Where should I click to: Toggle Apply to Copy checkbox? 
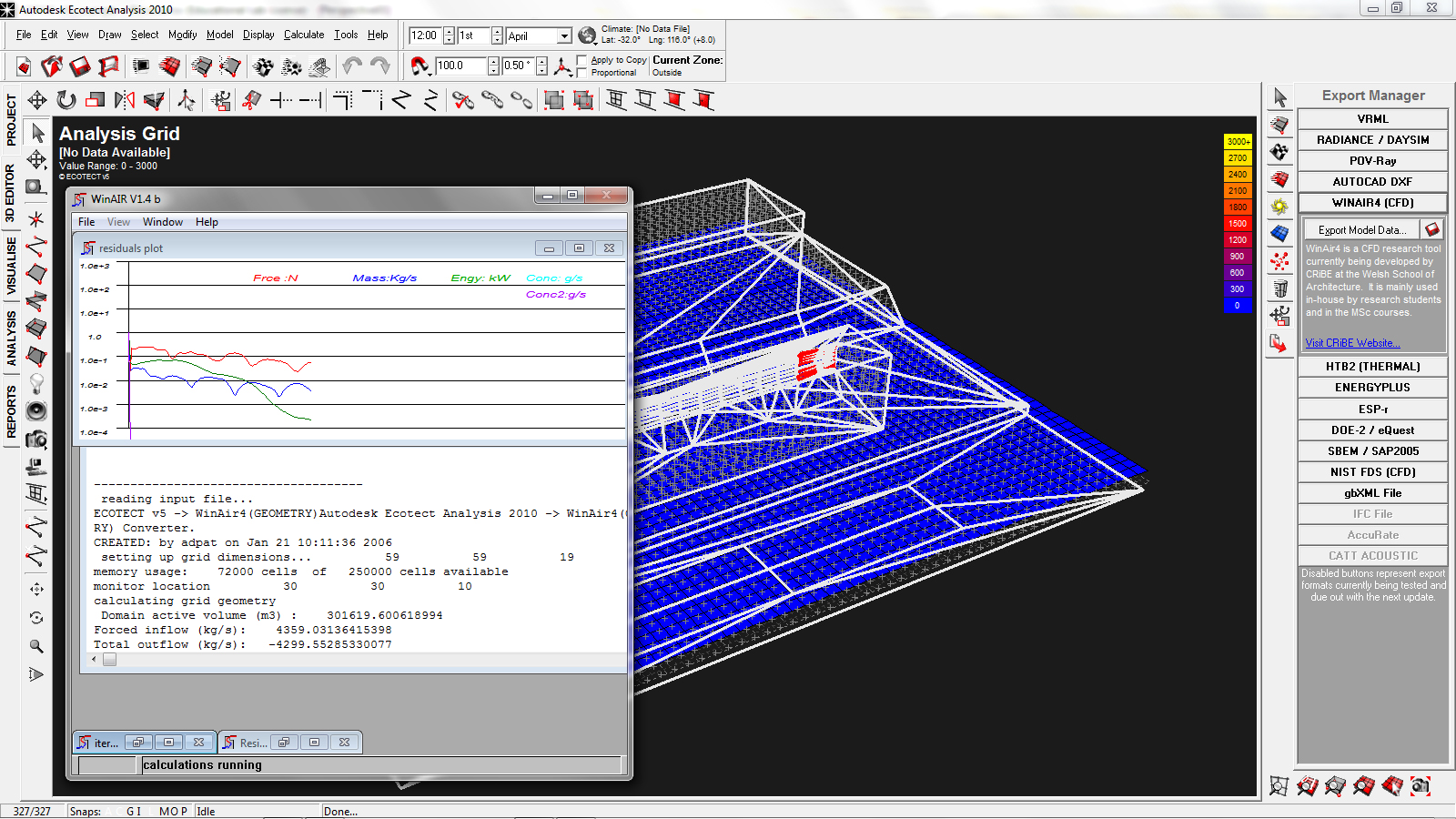pos(582,60)
